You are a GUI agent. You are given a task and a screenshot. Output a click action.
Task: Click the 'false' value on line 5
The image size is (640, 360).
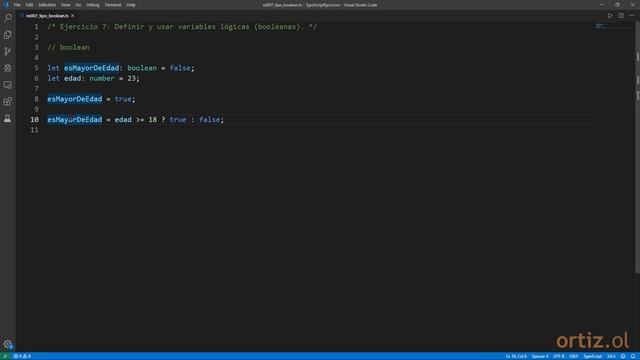[180, 68]
